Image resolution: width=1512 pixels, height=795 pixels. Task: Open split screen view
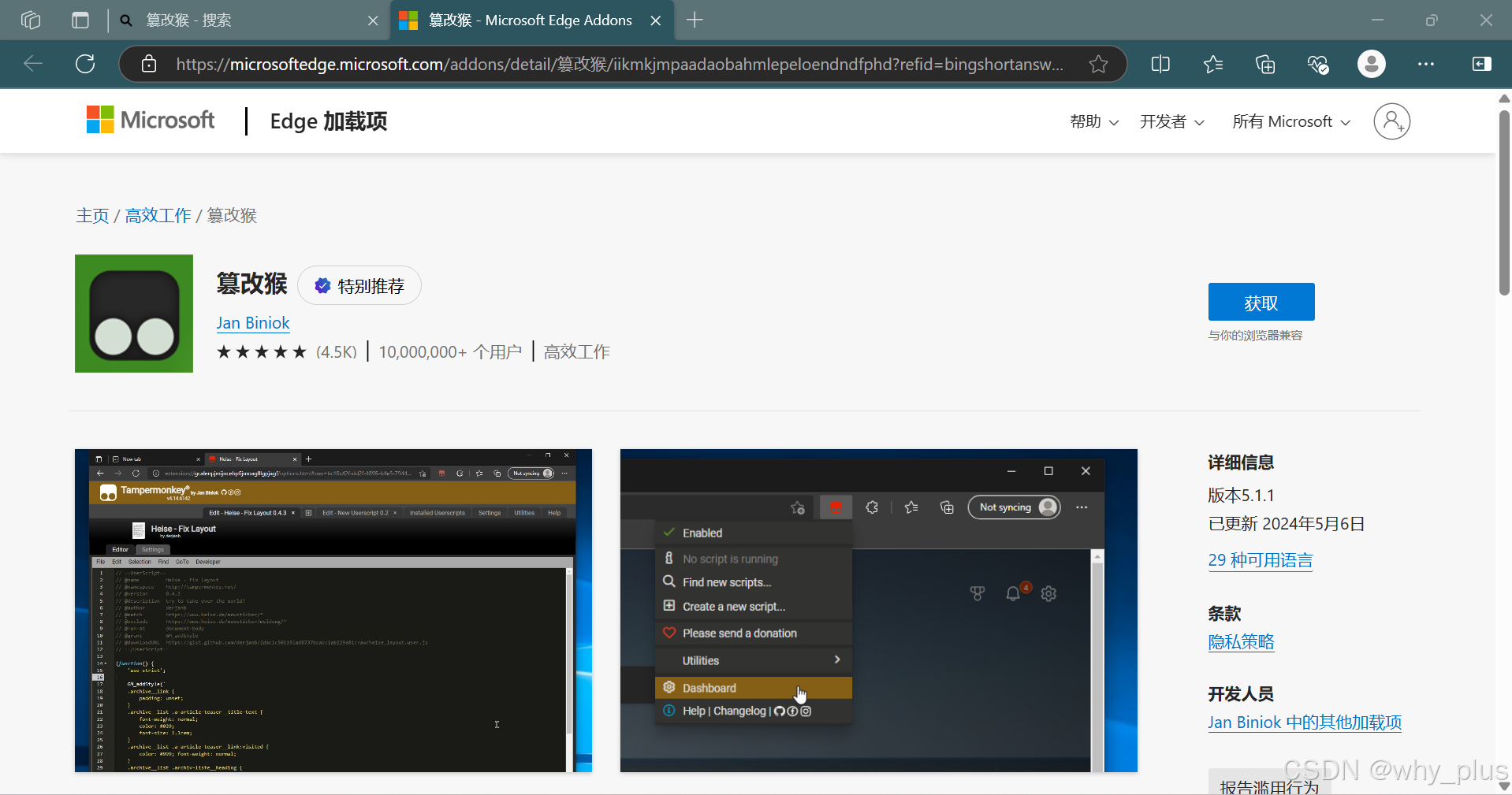[1160, 64]
